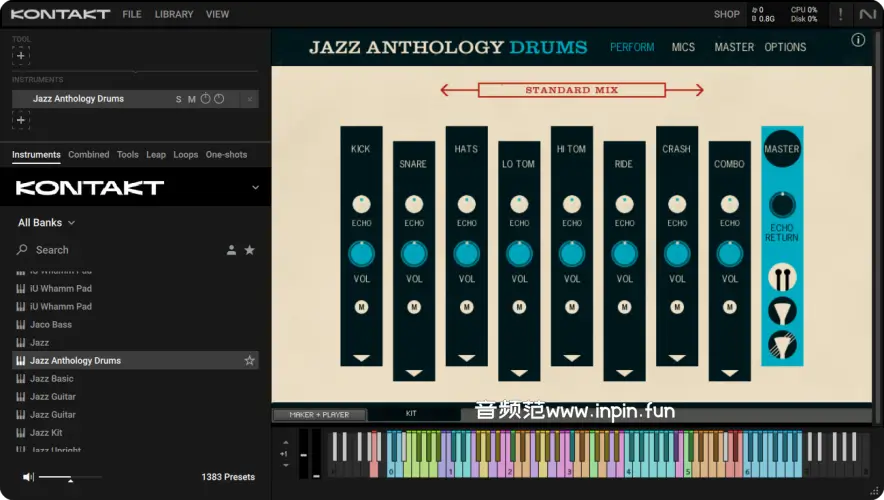Mute the Crash channel
This screenshot has width=884, height=500.
point(677,307)
